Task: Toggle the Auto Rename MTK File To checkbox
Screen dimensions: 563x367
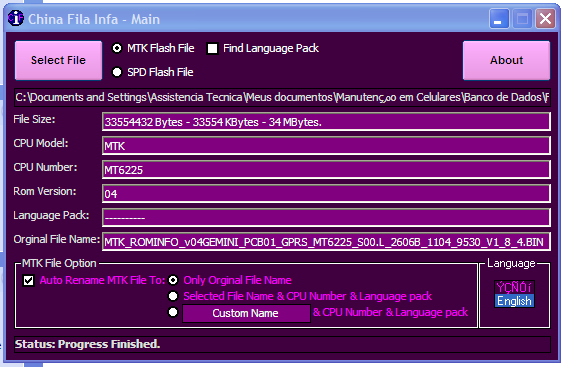Action: click(28, 280)
